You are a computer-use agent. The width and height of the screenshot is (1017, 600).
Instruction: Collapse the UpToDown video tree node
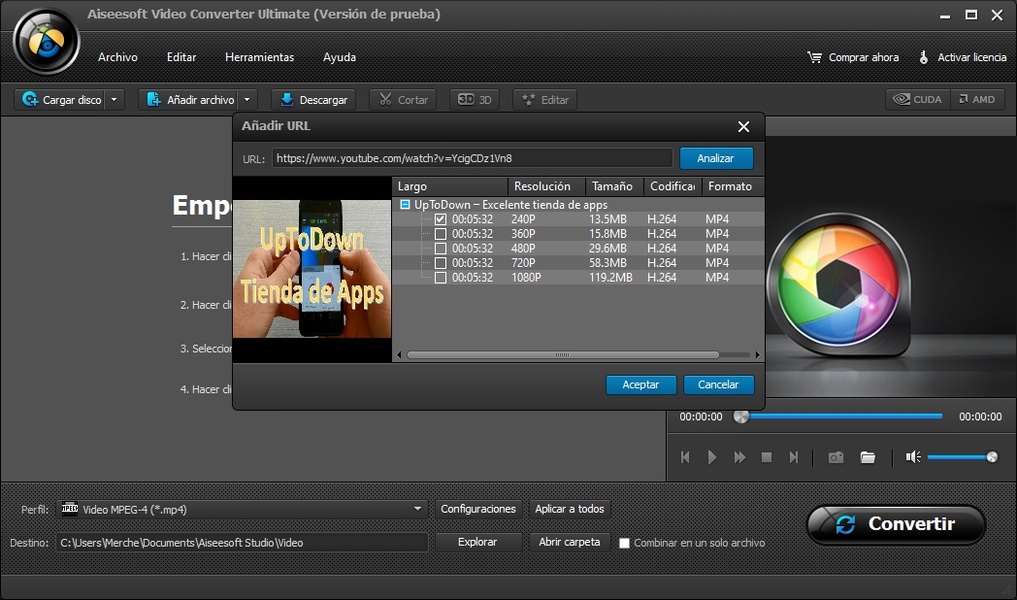point(405,204)
